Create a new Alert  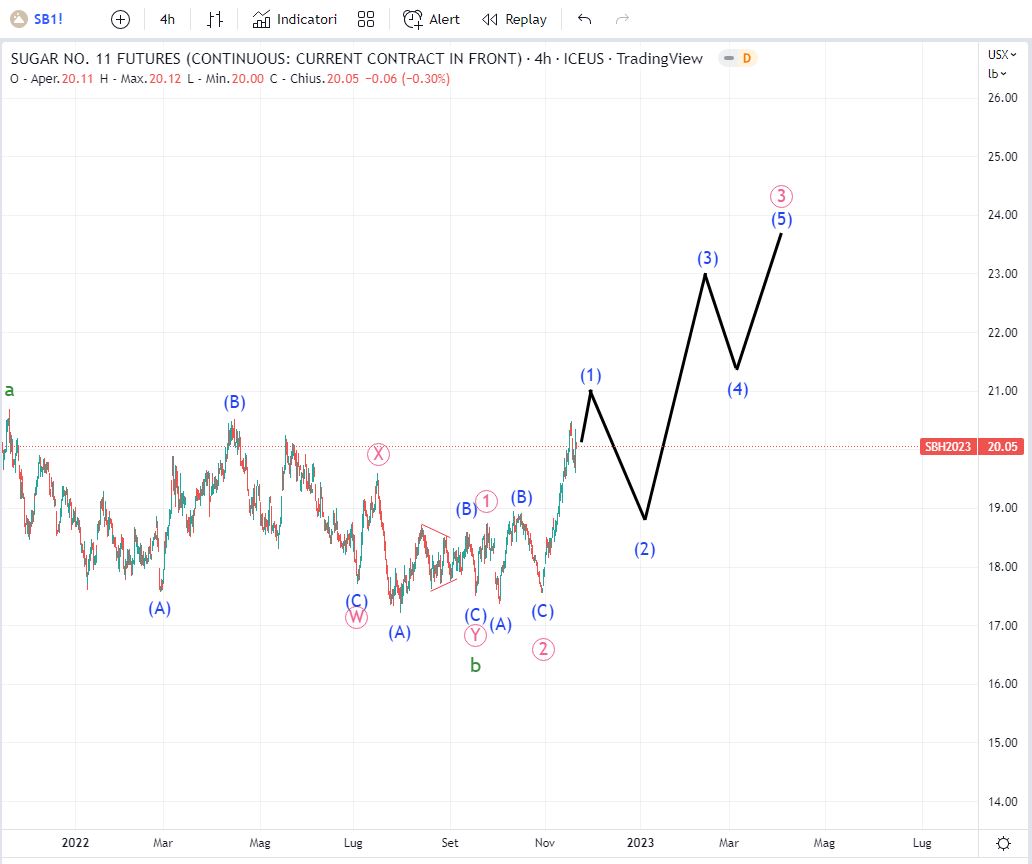coord(431,20)
